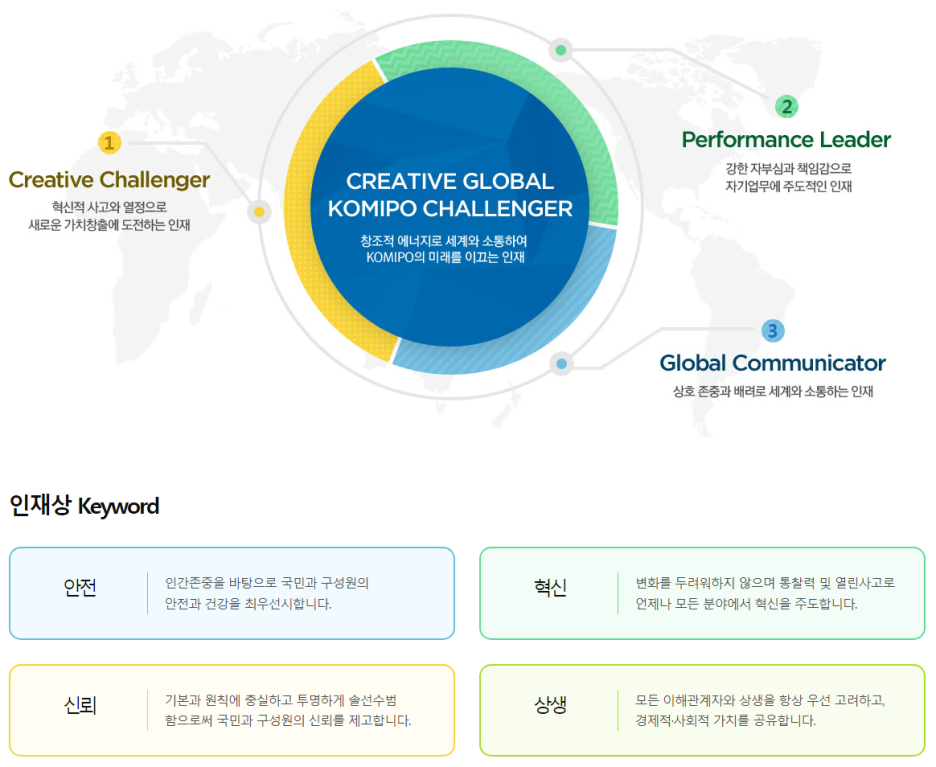Click the blue number 3 badge

pyautogui.click(x=772, y=331)
